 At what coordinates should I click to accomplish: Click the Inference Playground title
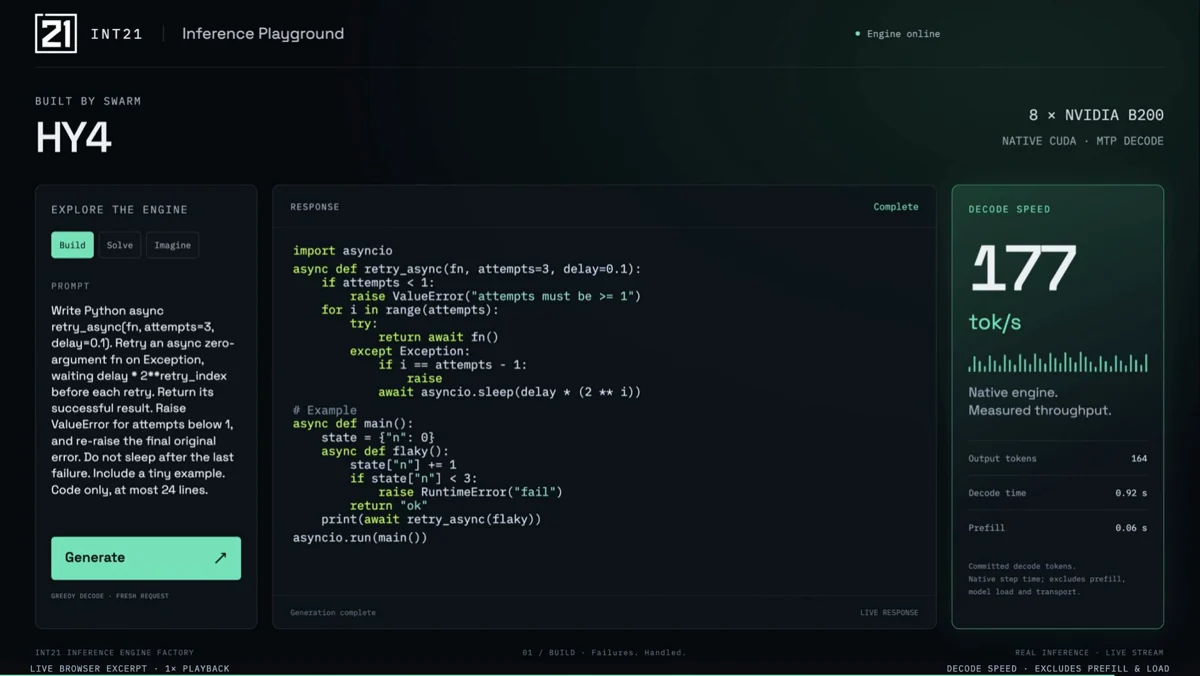click(263, 34)
